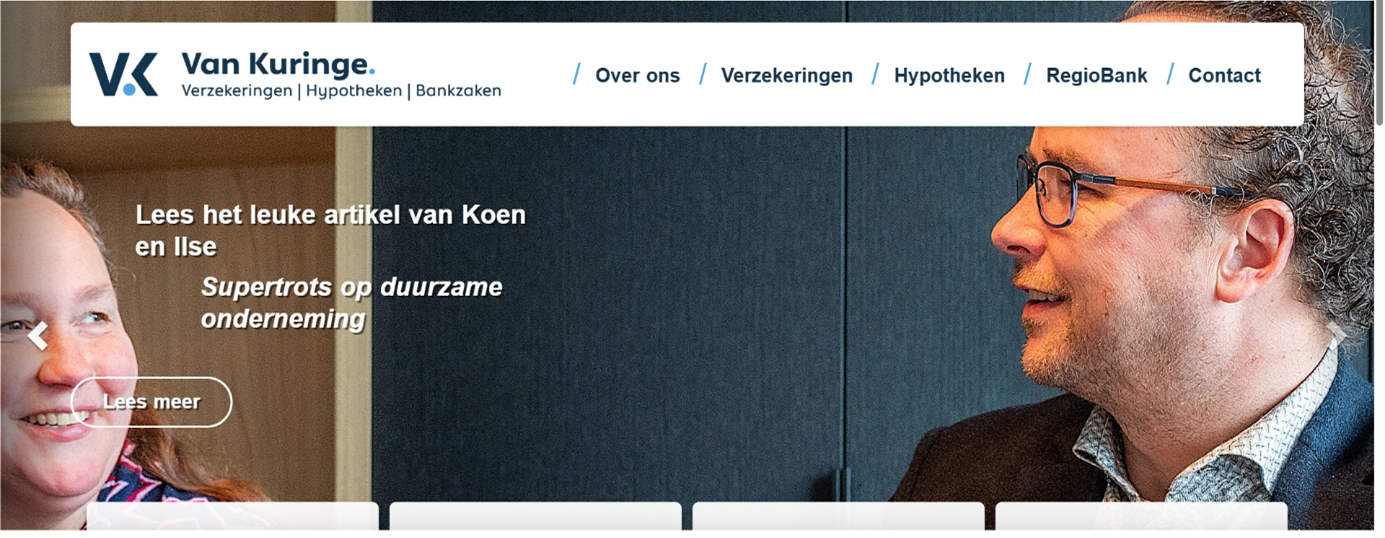This screenshot has width=1385, height=538.
Task: Open the Over ons menu
Action: (x=637, y=76)
